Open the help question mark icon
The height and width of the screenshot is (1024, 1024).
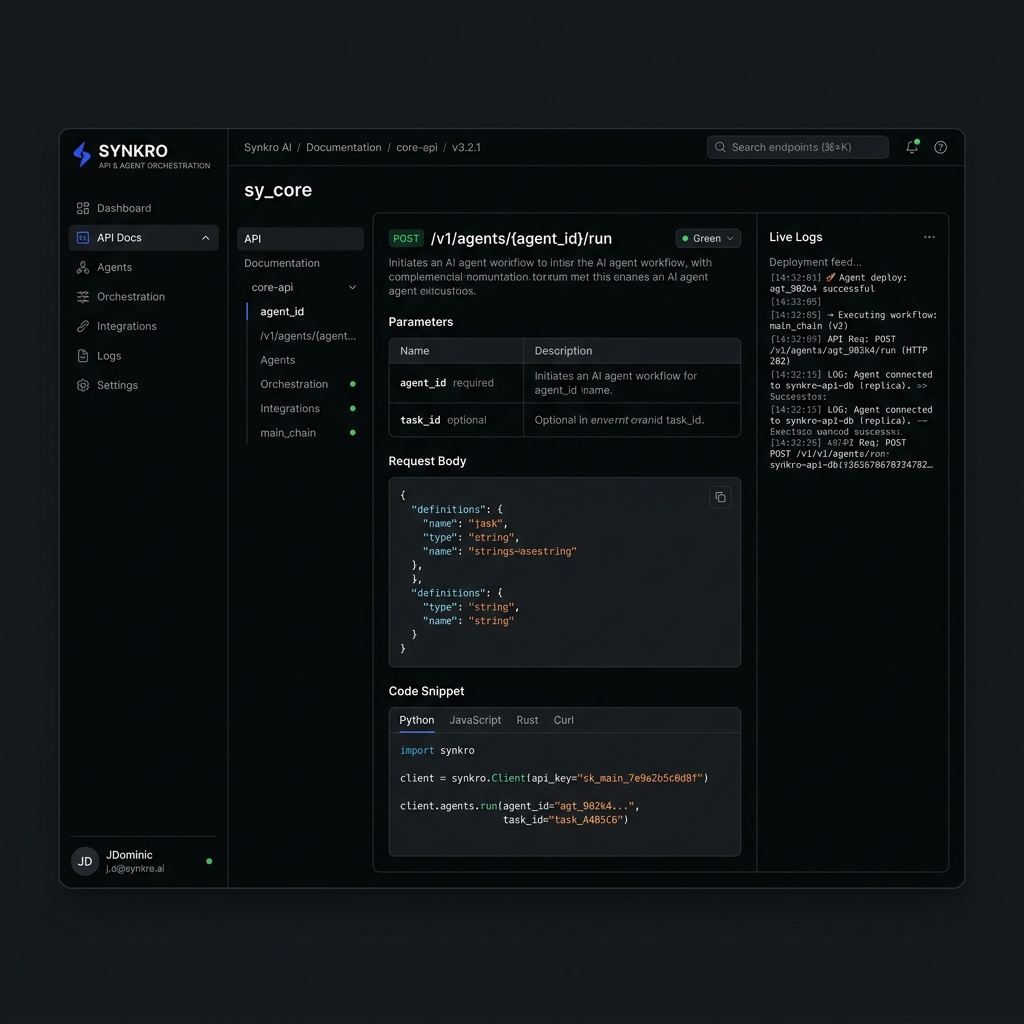940,148
